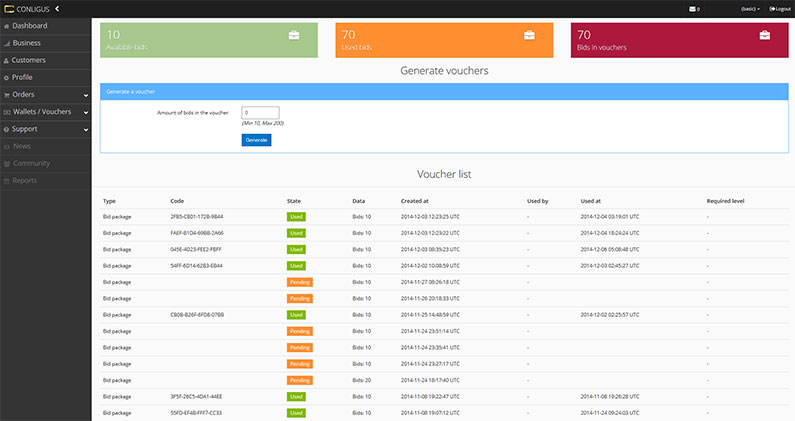Click the amount of bids input field
Viewport: 795px width, 421px height.
tap(260, 112)
